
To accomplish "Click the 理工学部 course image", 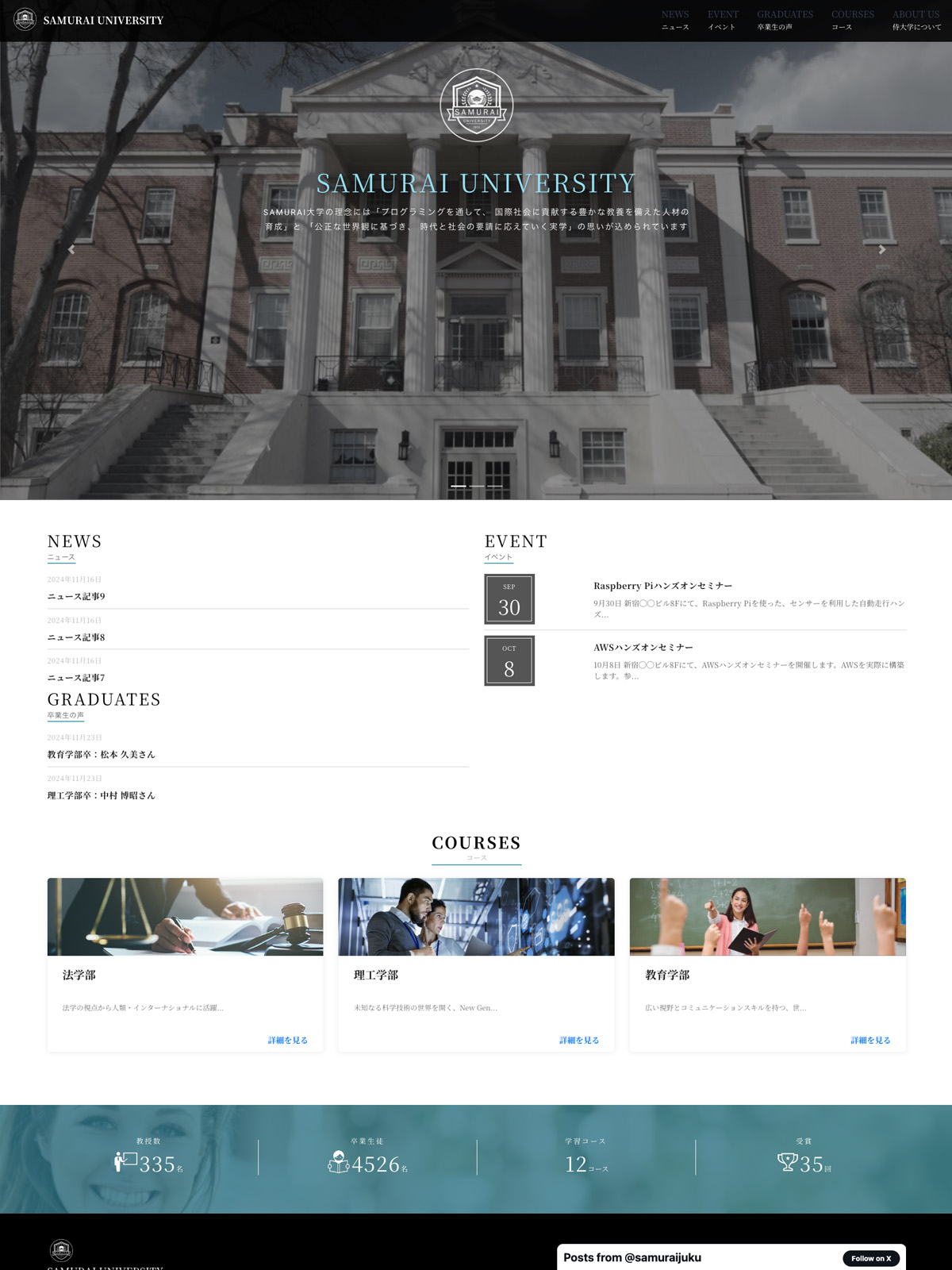I will coord(476,917).
